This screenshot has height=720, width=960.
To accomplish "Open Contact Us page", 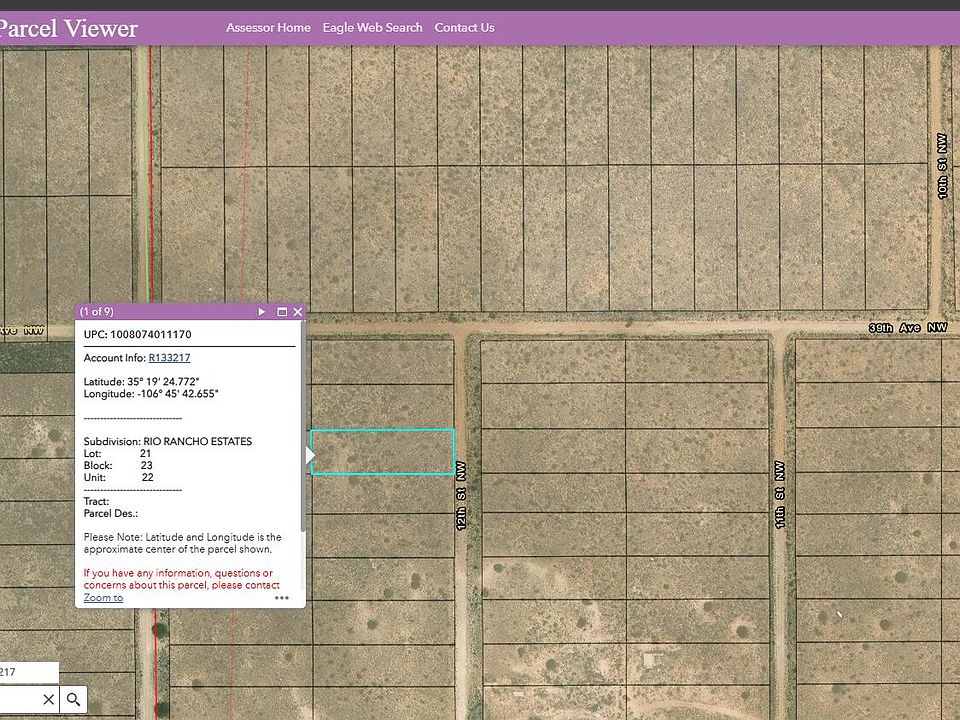I will pyautogui.click(x=465, y=28).
